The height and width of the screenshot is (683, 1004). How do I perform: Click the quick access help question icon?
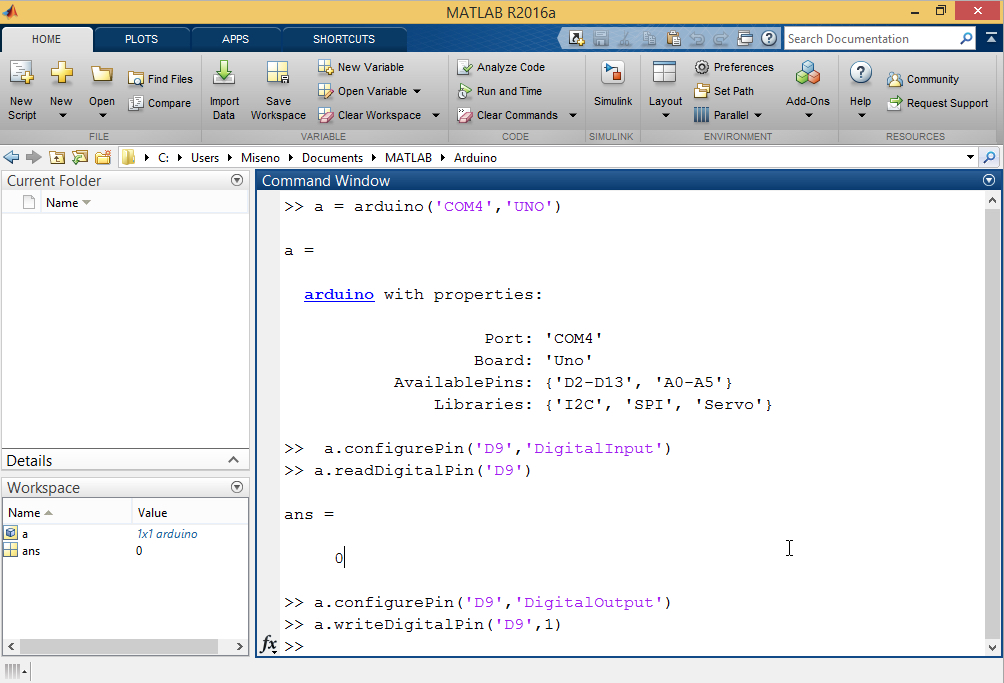[x=769, y=38]
